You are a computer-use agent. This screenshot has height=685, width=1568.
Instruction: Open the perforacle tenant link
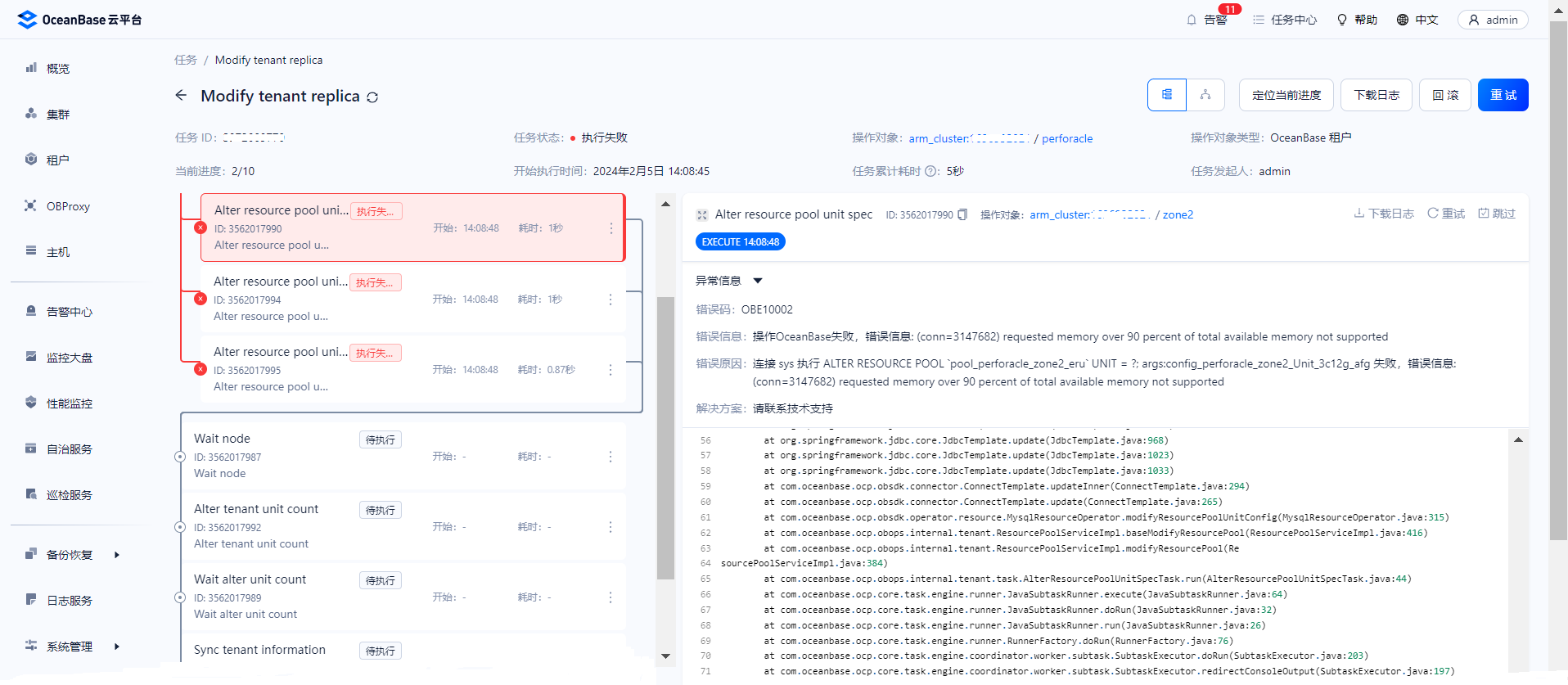[1067, 138]
